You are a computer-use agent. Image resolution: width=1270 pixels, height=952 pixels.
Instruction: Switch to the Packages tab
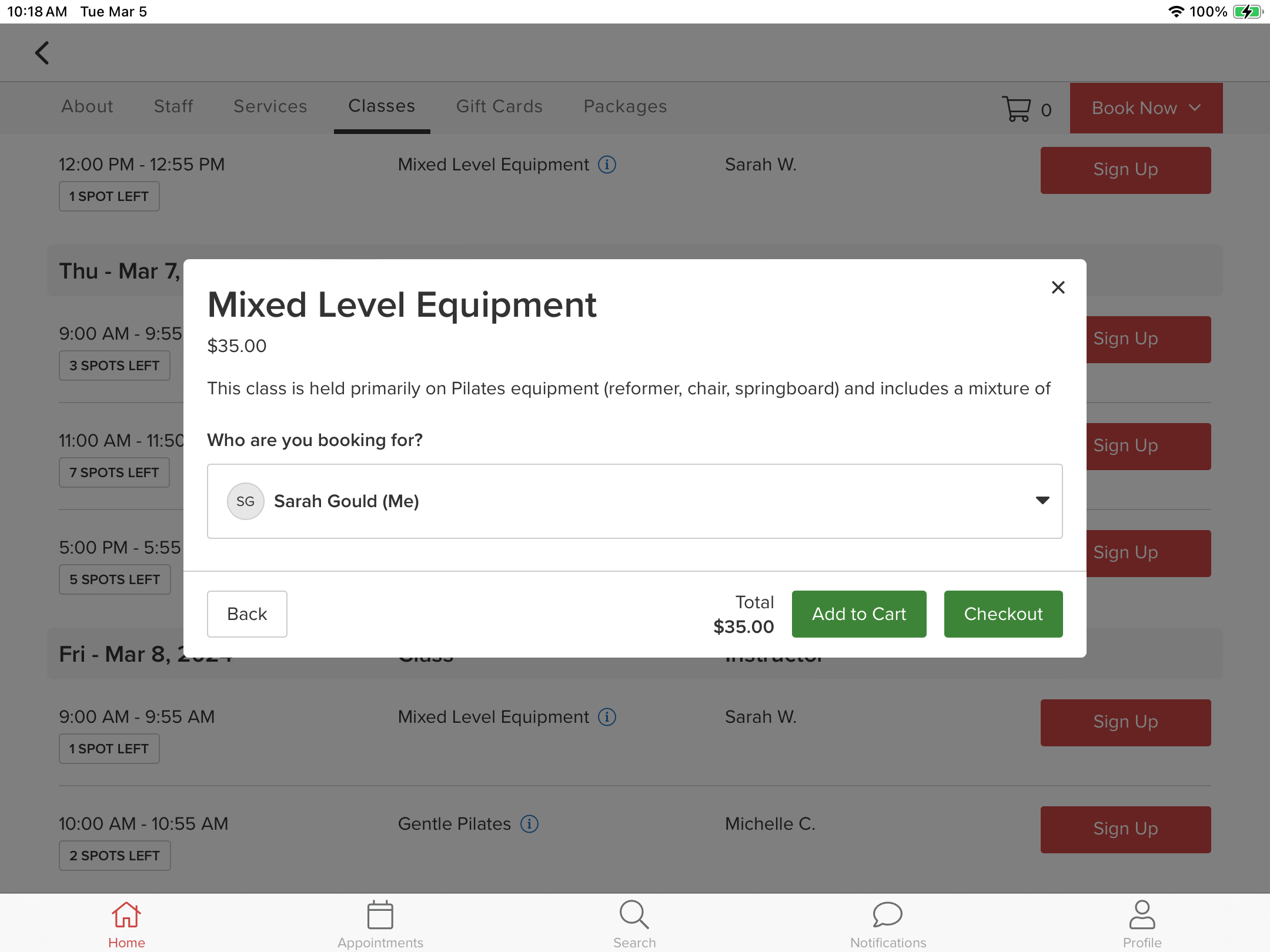point(625,106)
